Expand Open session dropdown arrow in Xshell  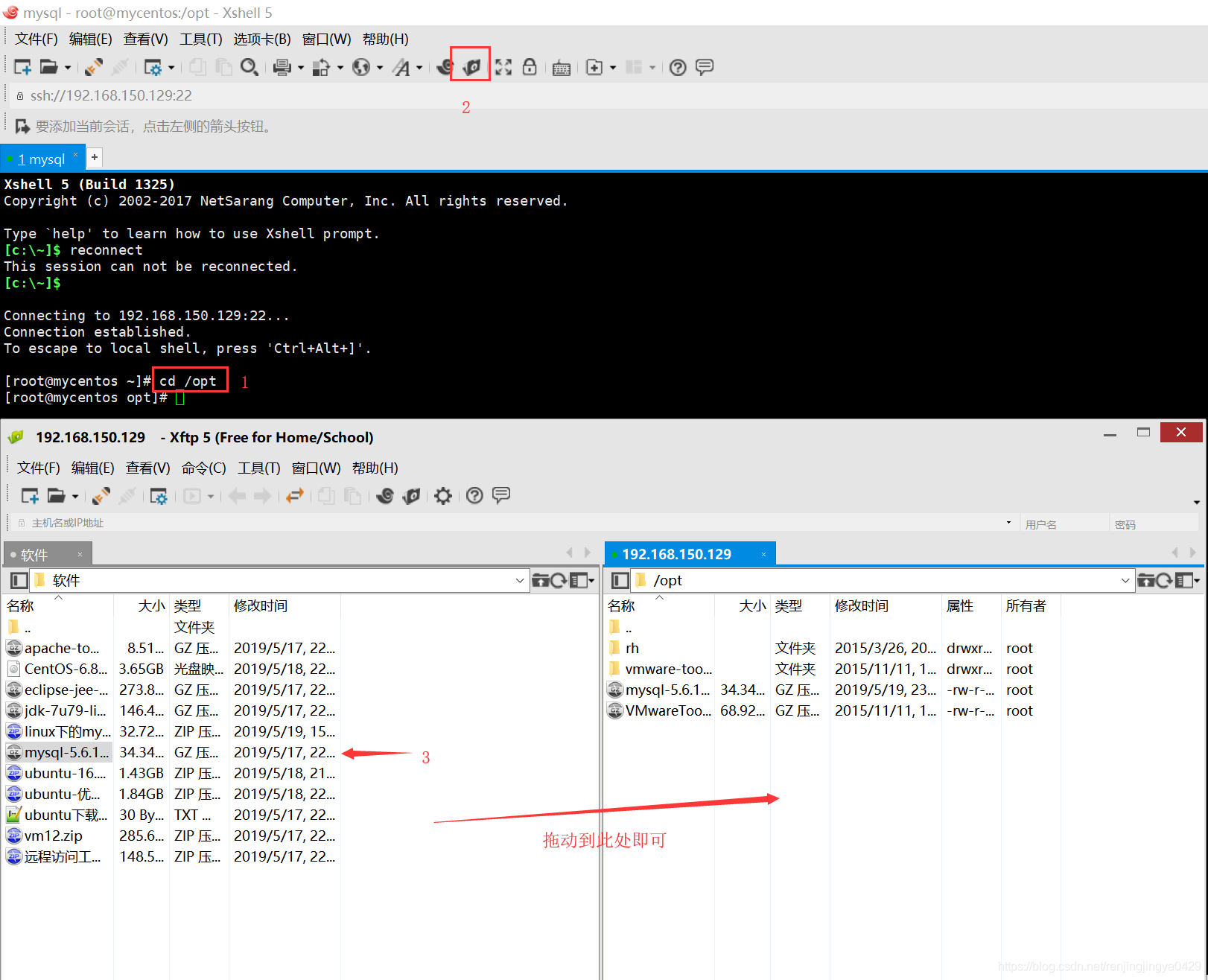[68, 68]
